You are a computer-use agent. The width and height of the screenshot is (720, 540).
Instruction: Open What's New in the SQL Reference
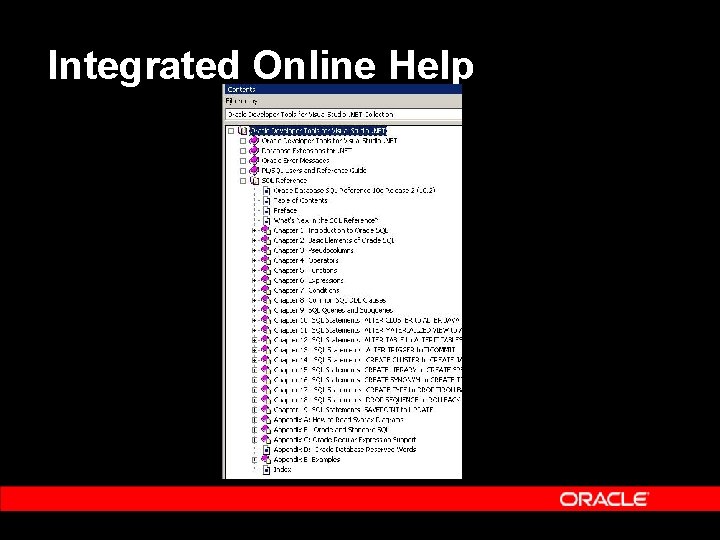pos(326,221)
